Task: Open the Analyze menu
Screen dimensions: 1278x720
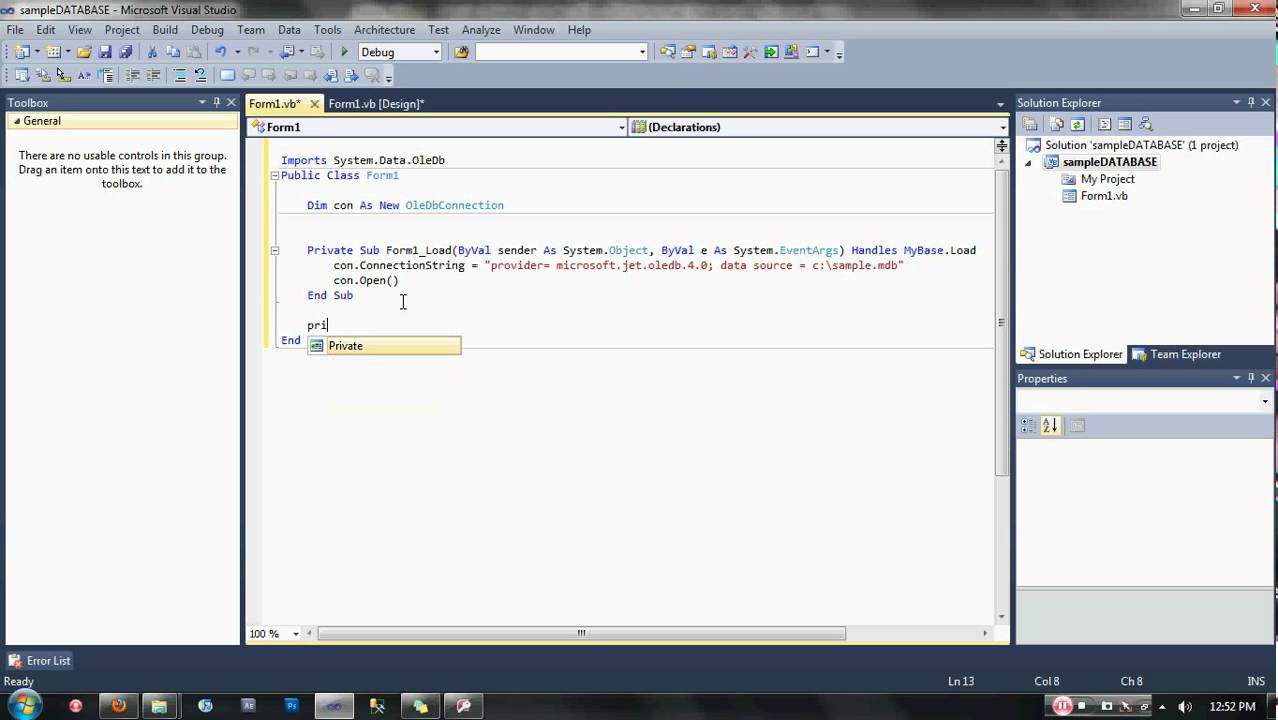Action: [481, 30]
